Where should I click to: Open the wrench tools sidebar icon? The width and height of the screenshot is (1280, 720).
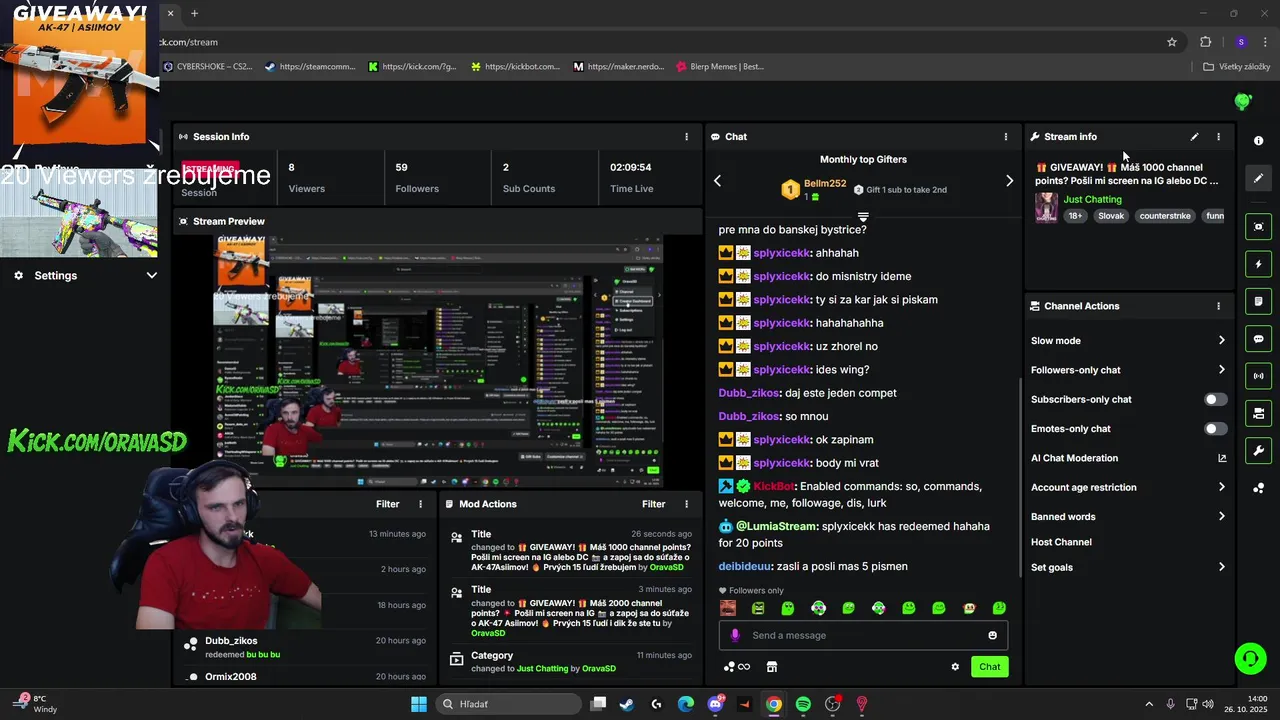[x=1258, y=450]
